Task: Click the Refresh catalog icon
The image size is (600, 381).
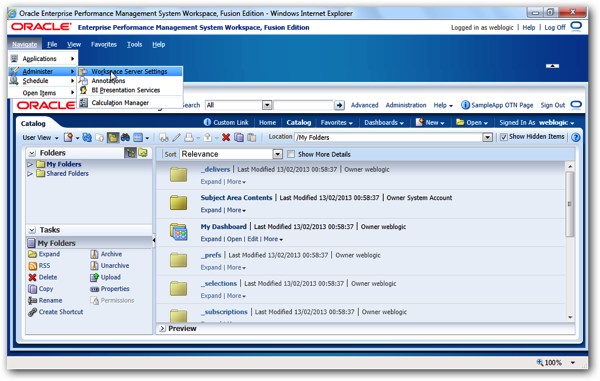Action: pos(87,137)
